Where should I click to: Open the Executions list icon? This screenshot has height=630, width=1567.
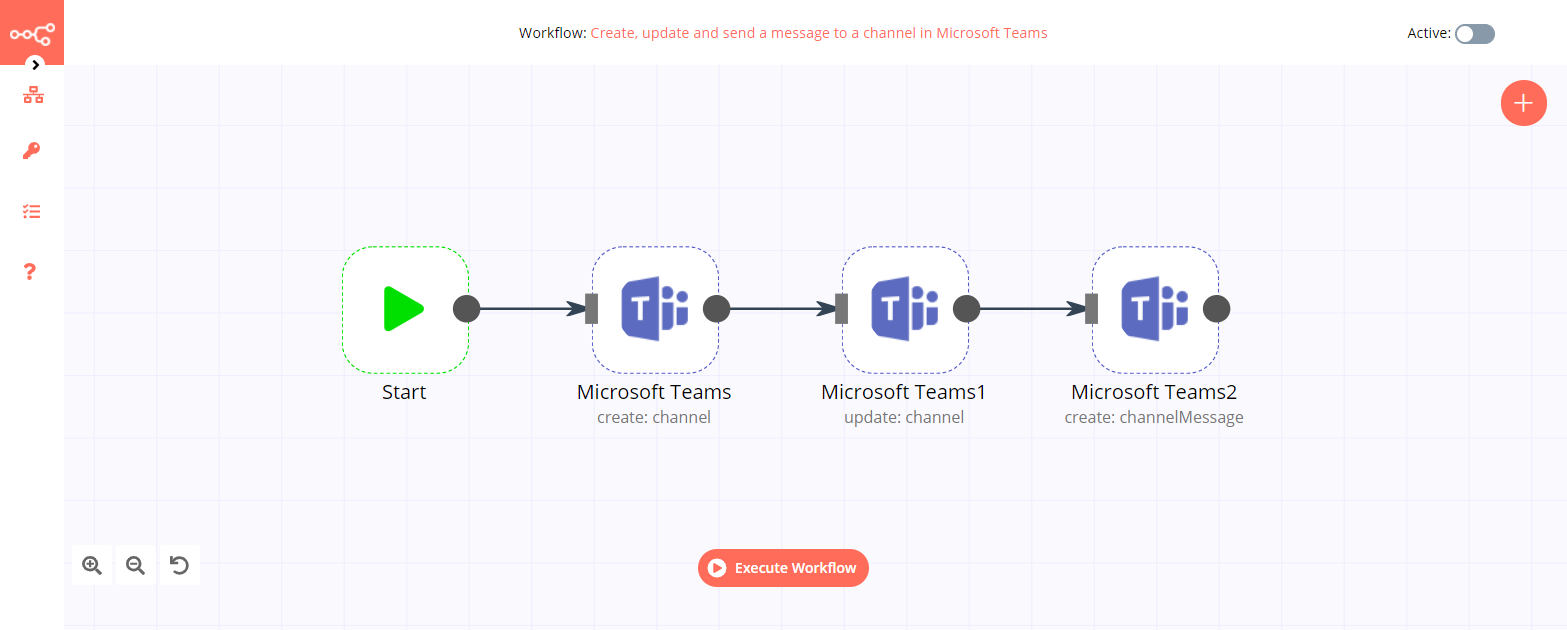pyautogui.click(x=31, y=211)
